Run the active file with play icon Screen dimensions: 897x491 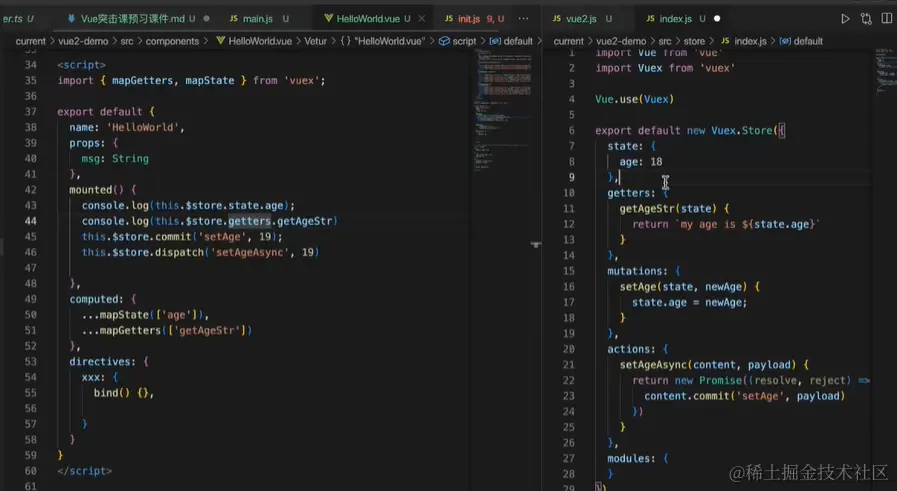click(845, 19)
